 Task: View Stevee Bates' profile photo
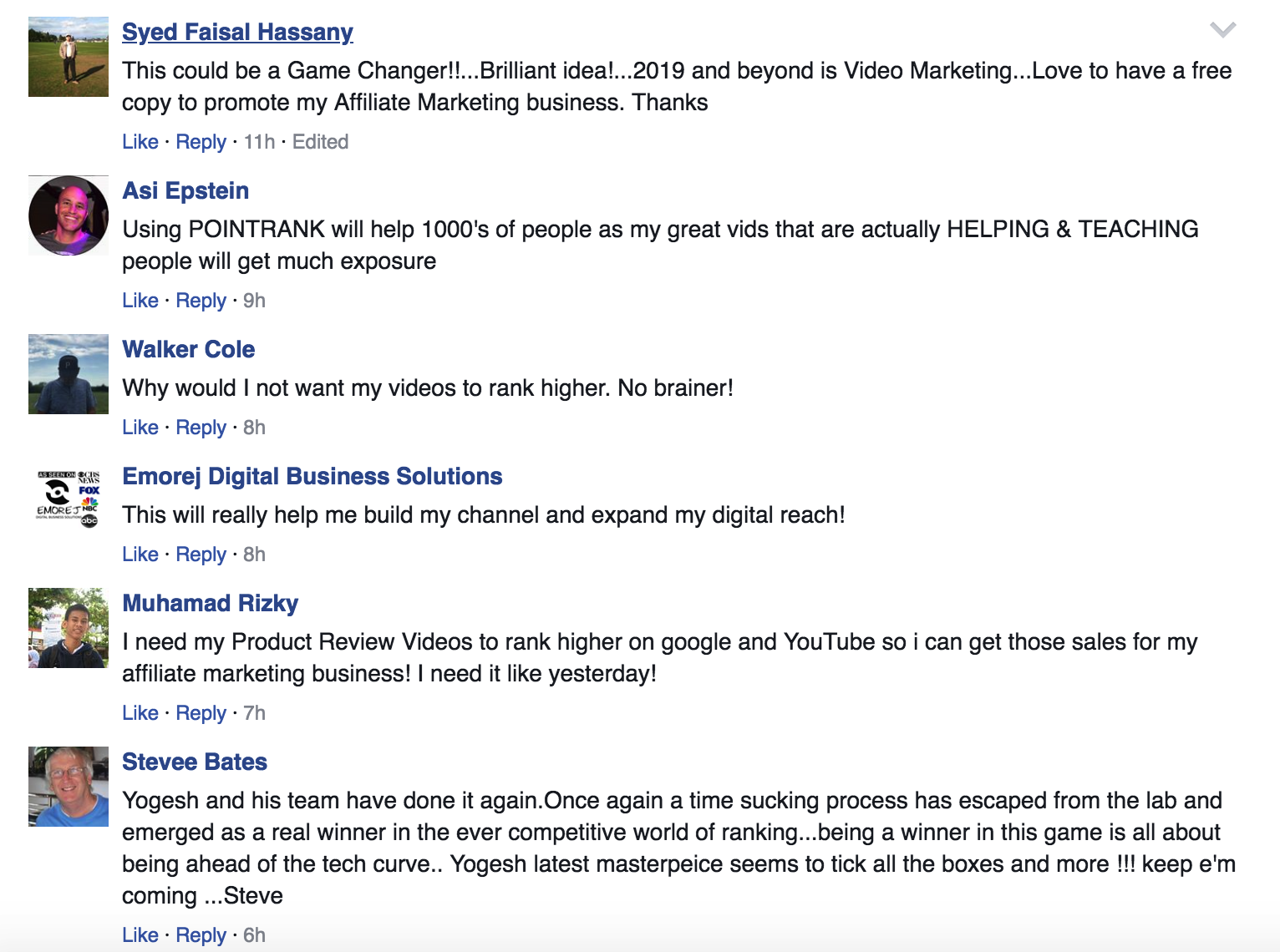pos(69,787)
